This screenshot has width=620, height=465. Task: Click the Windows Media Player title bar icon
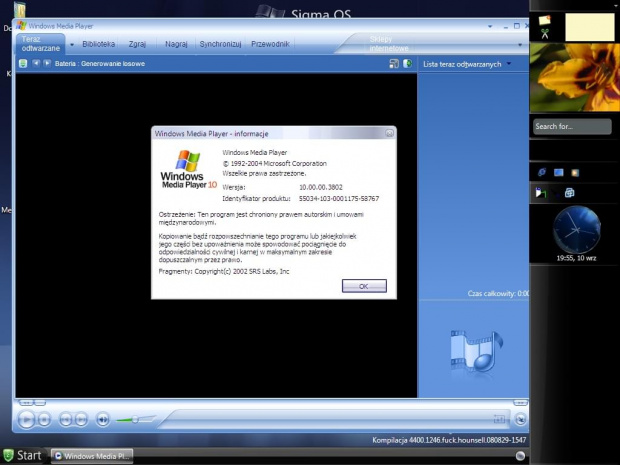point(21,26)
